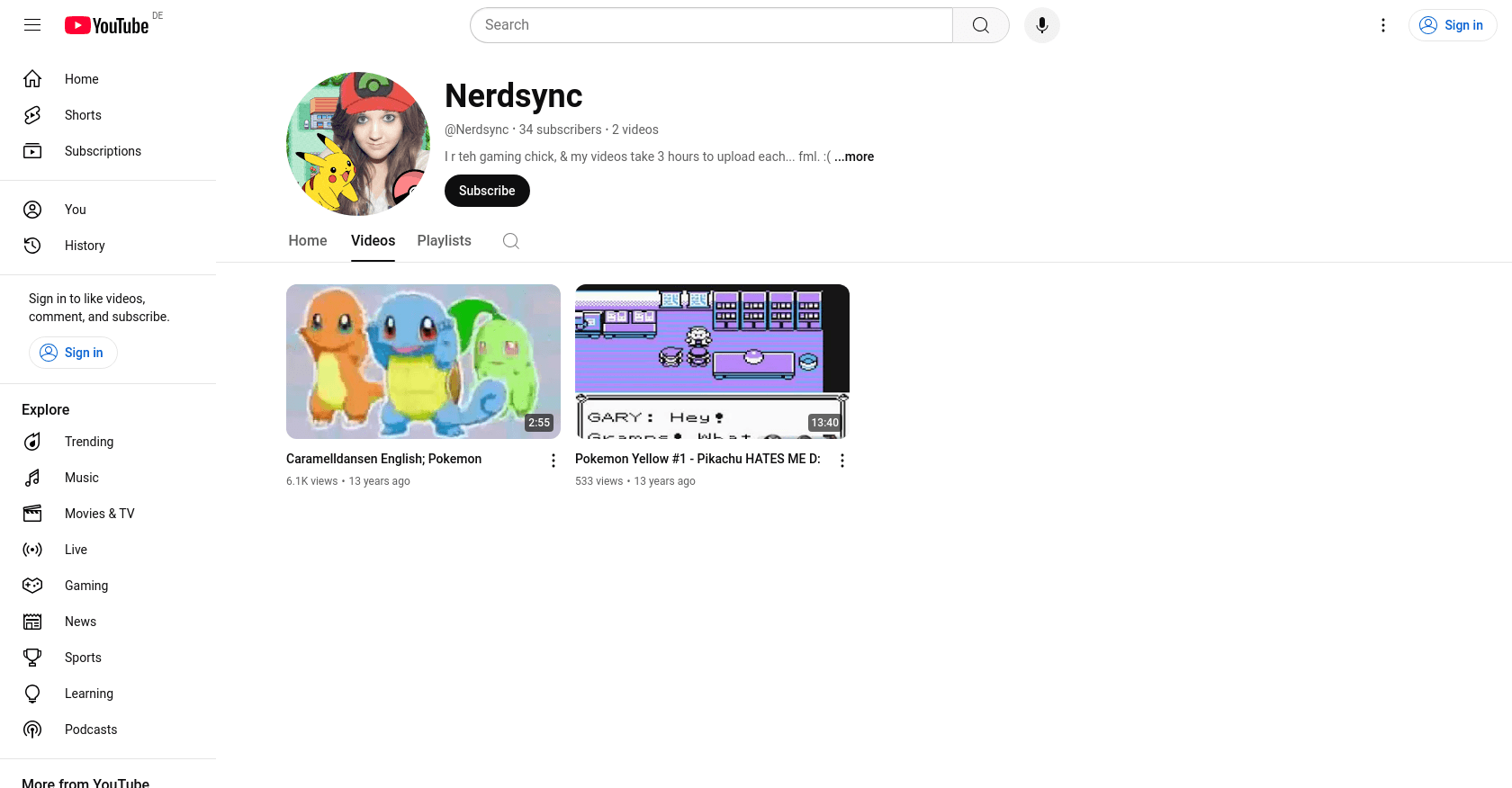Open the Caramelldansen video thumbnail

point(423,362)
